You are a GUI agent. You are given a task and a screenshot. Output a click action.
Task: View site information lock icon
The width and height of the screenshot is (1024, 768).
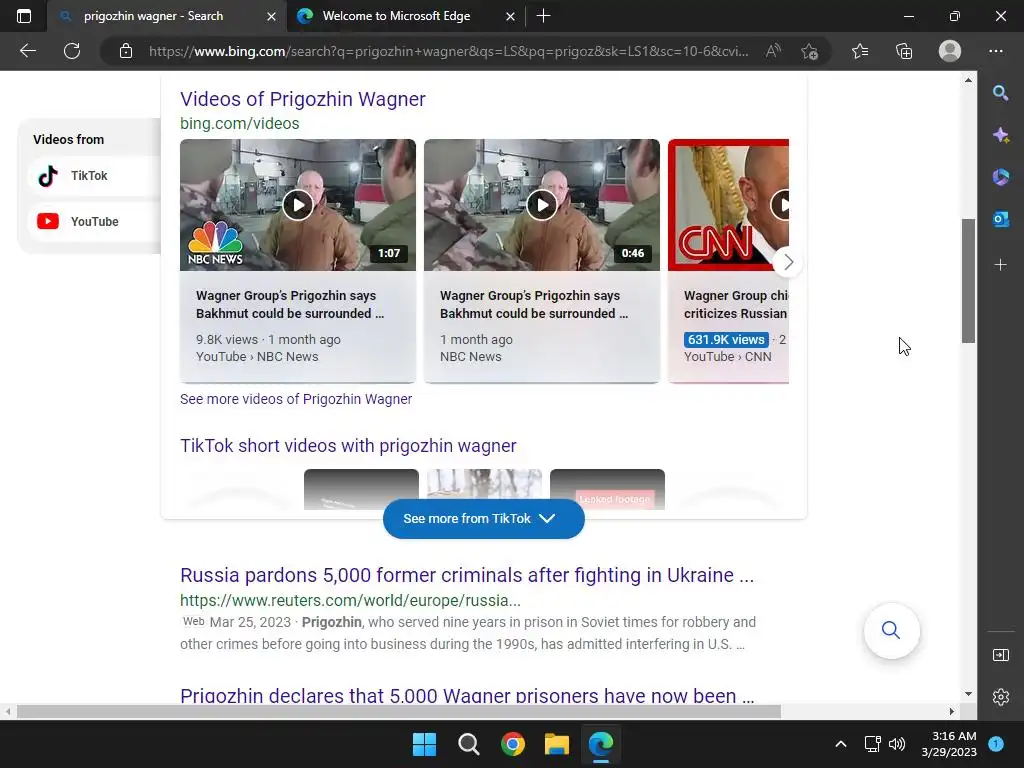(x=126, y=51)
